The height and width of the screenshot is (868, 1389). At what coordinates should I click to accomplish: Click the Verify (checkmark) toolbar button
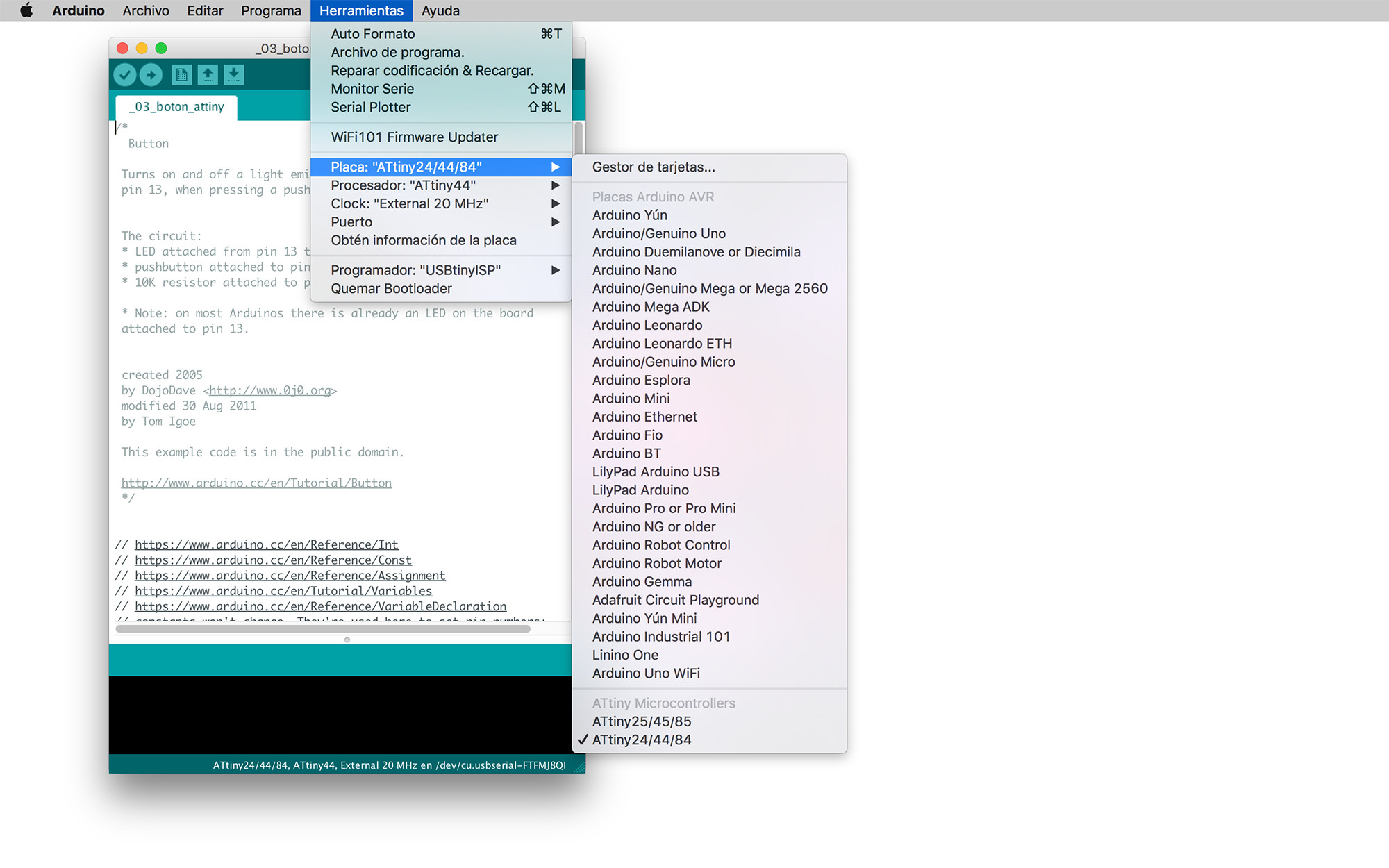click(125, 74)
